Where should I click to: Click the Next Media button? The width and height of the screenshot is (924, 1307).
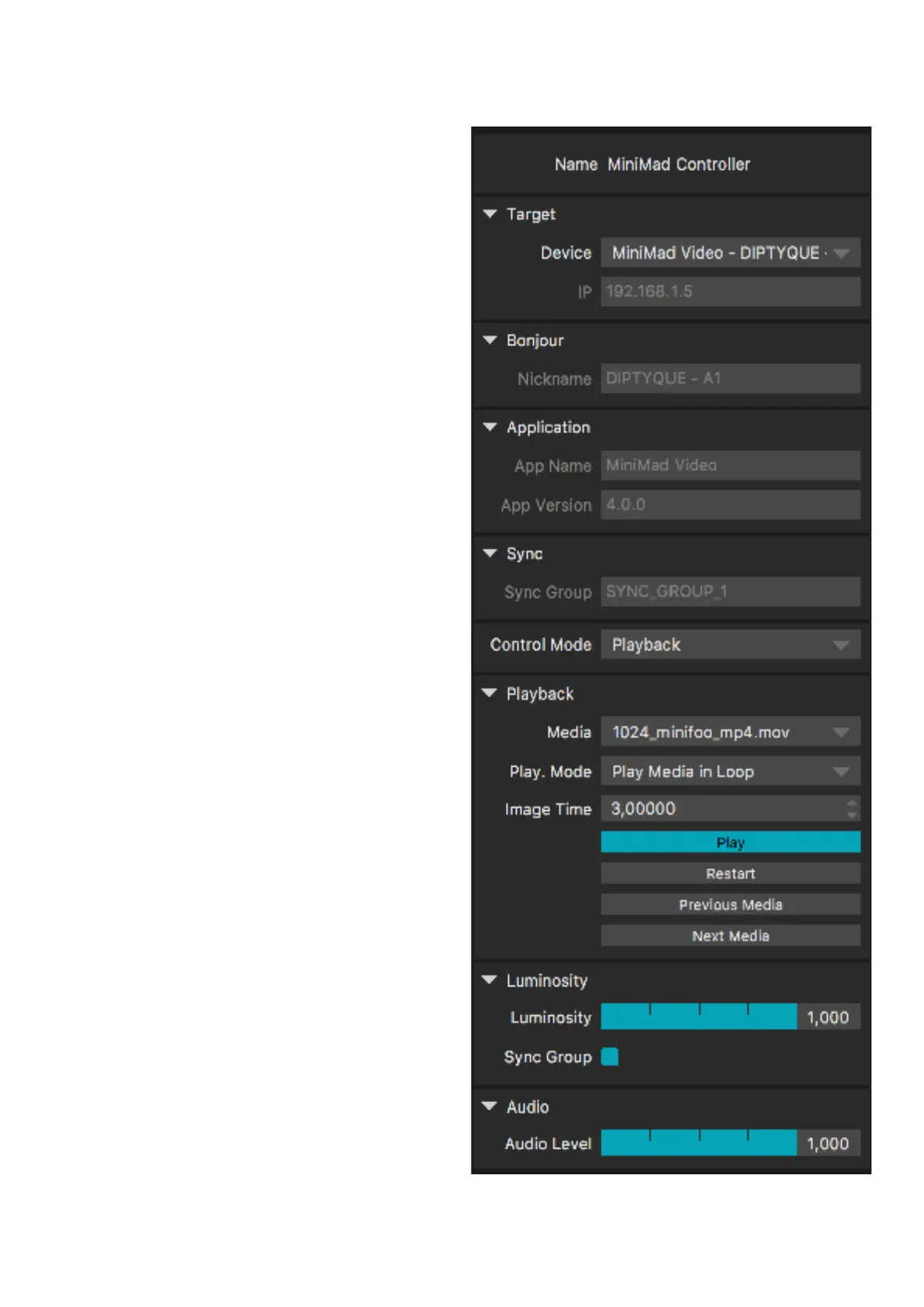(729, 936)
